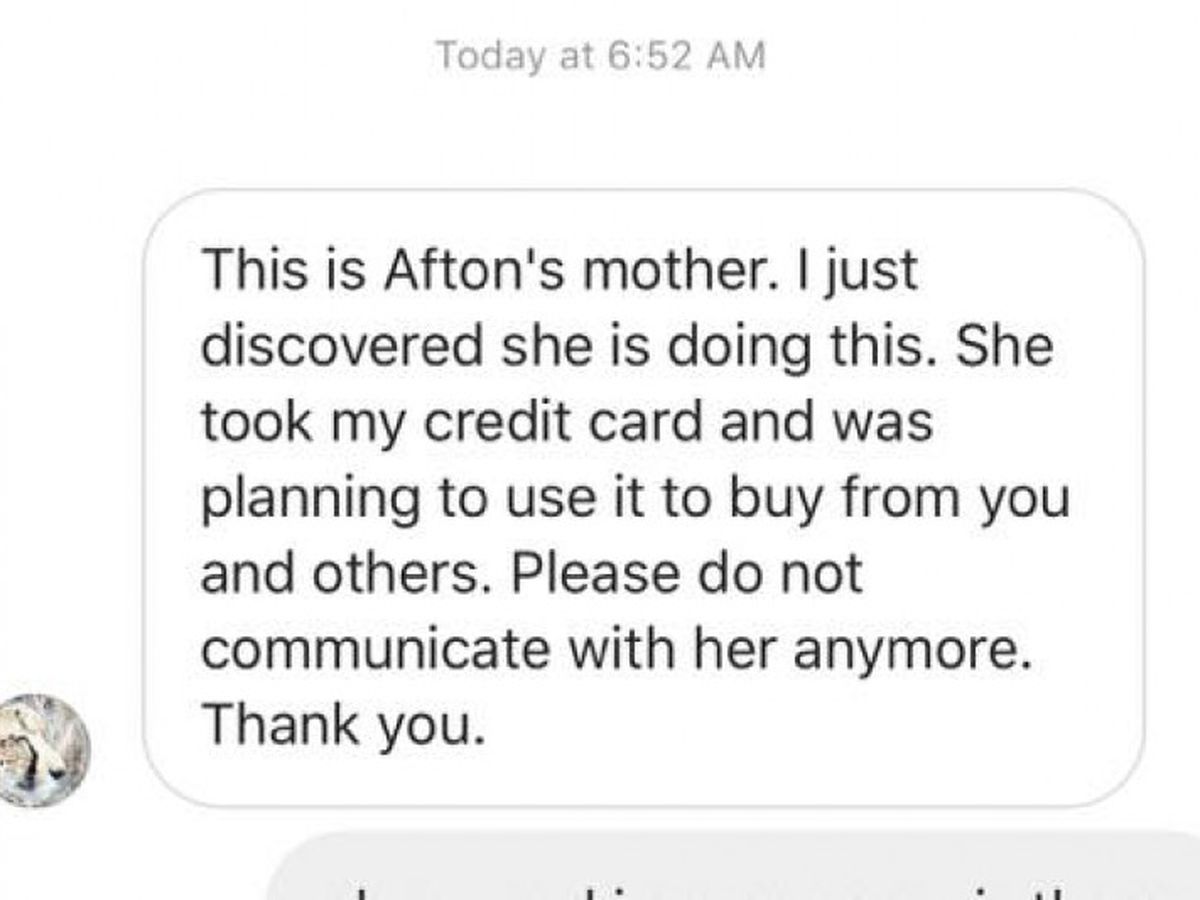Click 'planning to use it to buy from you'
Screen dimensions: 1200x900
pyautogui.click(x=635, y=499)
